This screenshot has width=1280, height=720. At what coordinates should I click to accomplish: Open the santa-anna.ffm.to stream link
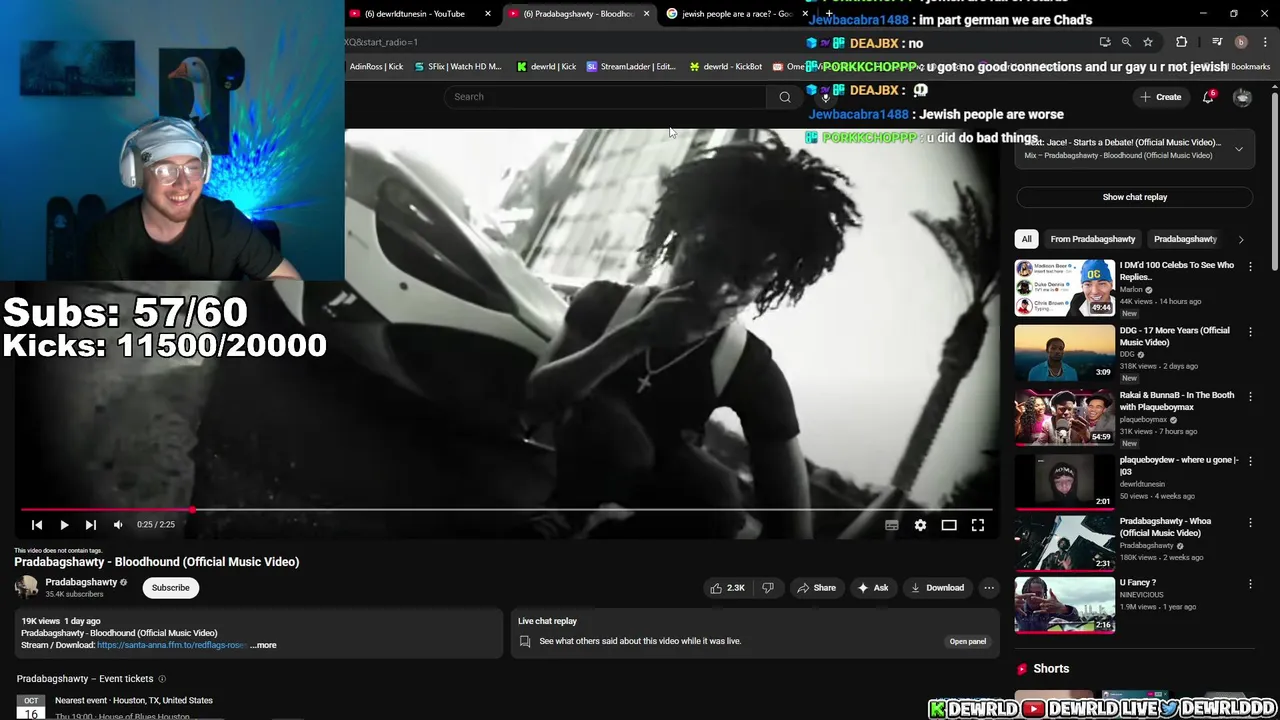tap(171, 645)
